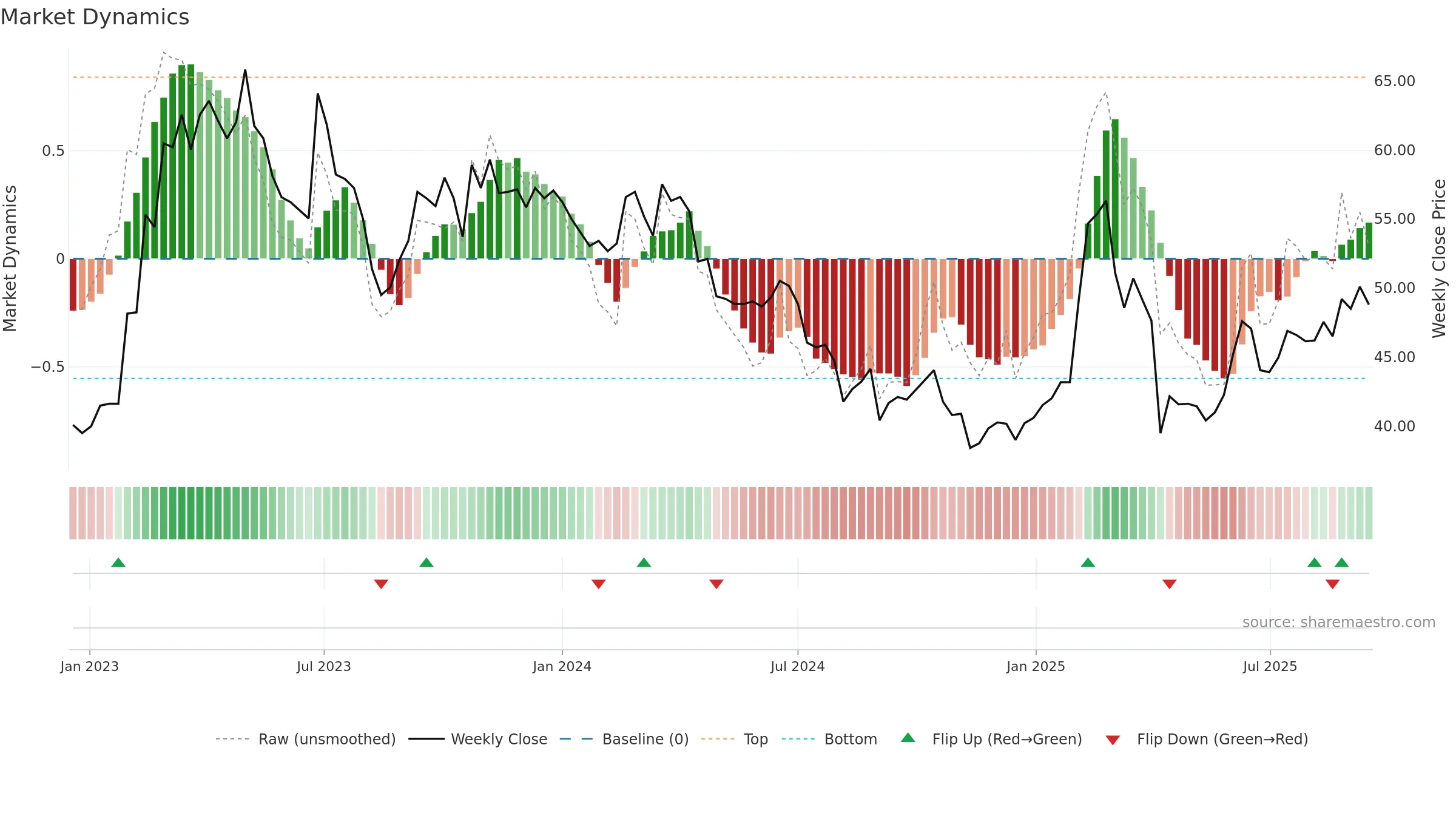
Task: Click the flip-down marker near Aug 2023
Action: [x=381, y=584]
